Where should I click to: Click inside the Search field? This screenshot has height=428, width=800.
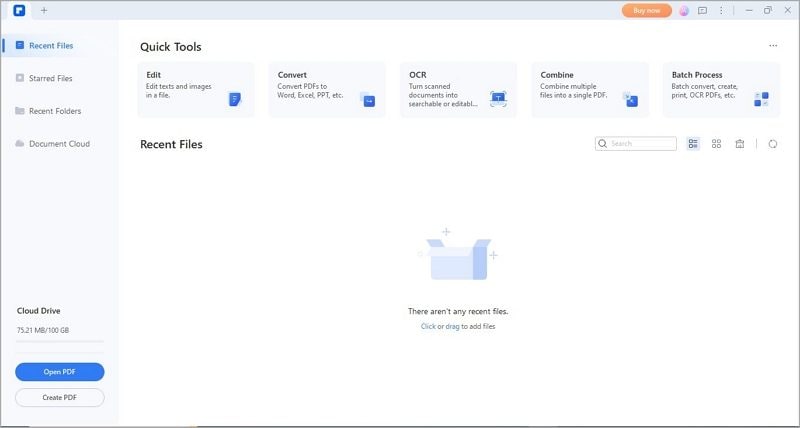tap(640, 144)
